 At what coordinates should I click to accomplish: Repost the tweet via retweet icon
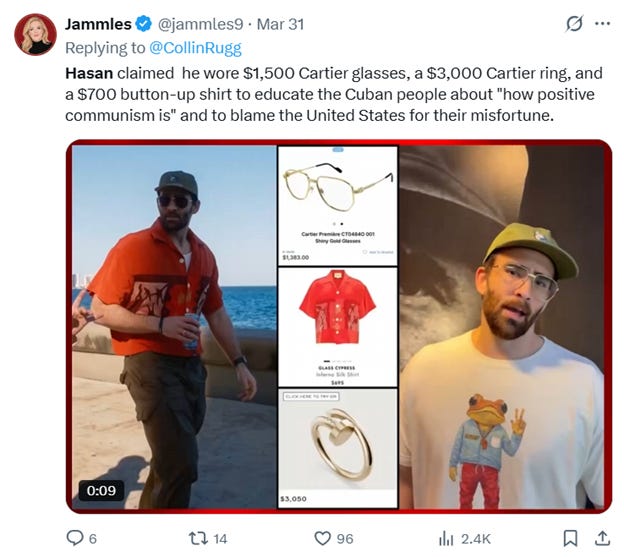198,538
